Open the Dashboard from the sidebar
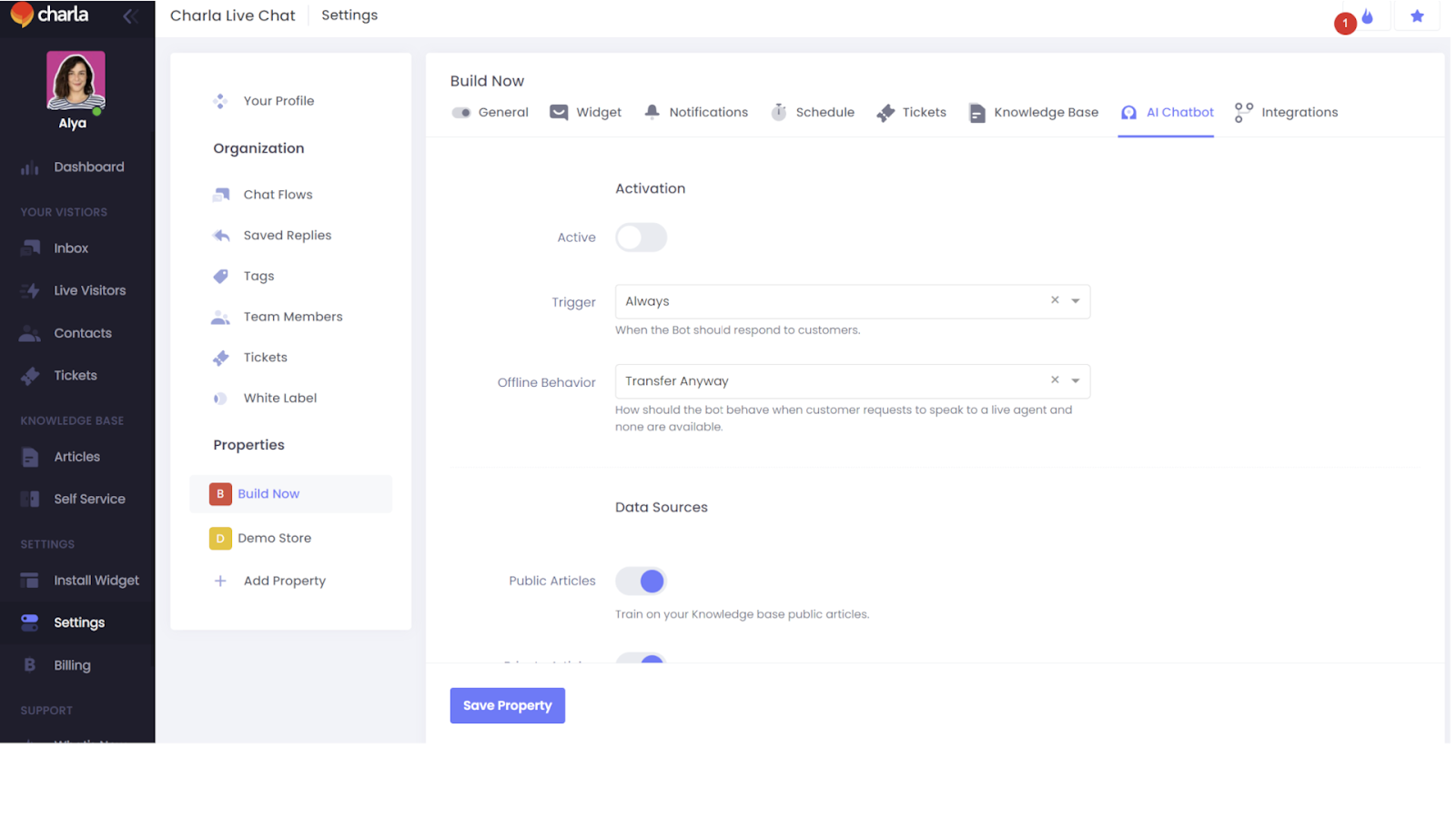Screen dimensions: 1456x819 click(x=88, y=167)
